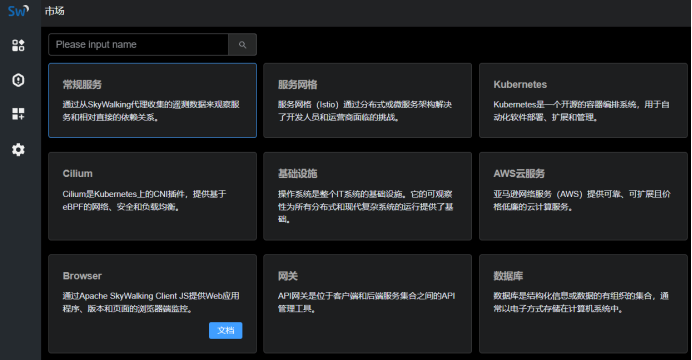692x360 pixels.
Task: Click the Kubernetes description about 容器编排系统
Action: [x=581, y=111]
